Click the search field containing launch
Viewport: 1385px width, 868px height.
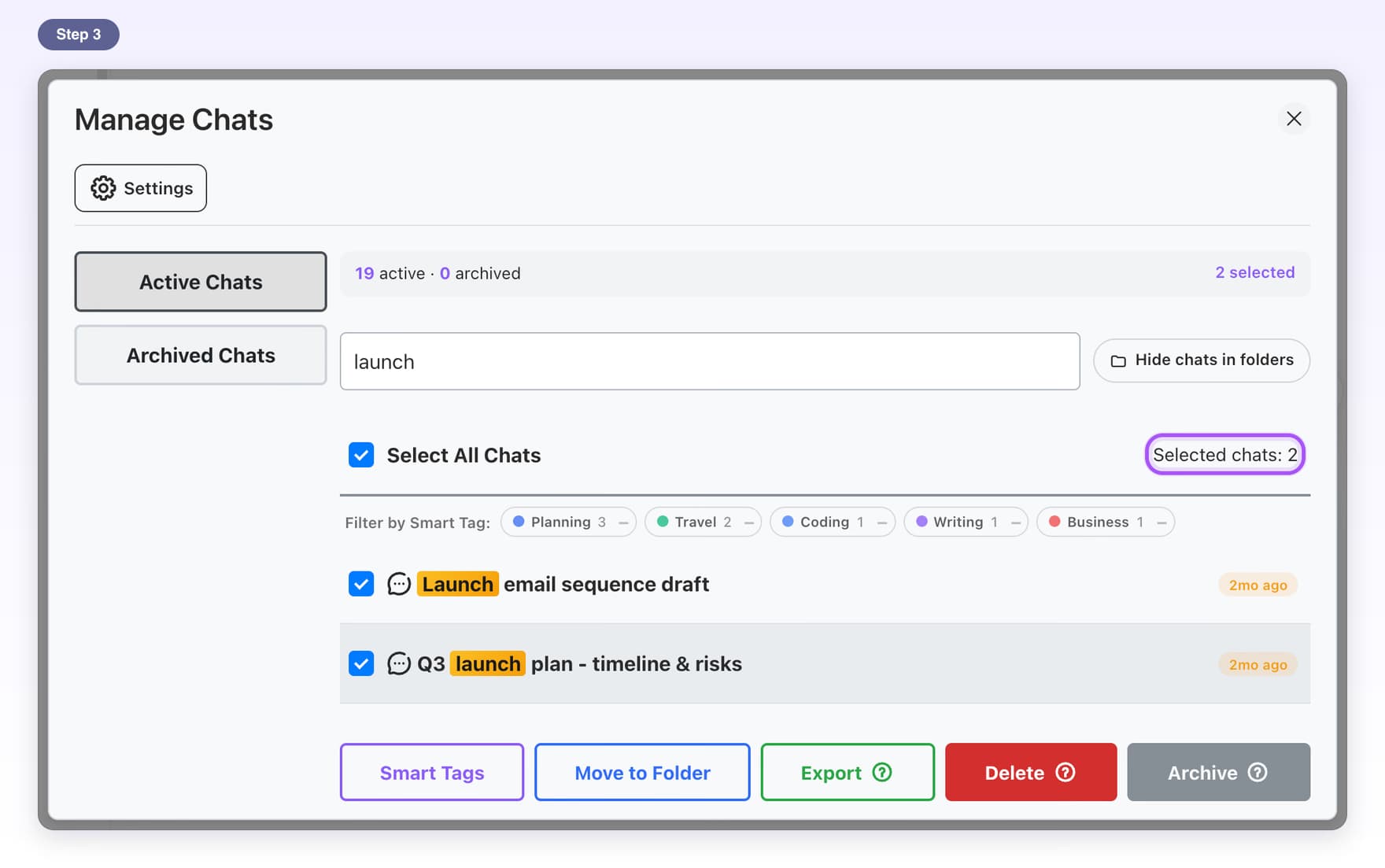pyautogui.click(x=710, y=361)
